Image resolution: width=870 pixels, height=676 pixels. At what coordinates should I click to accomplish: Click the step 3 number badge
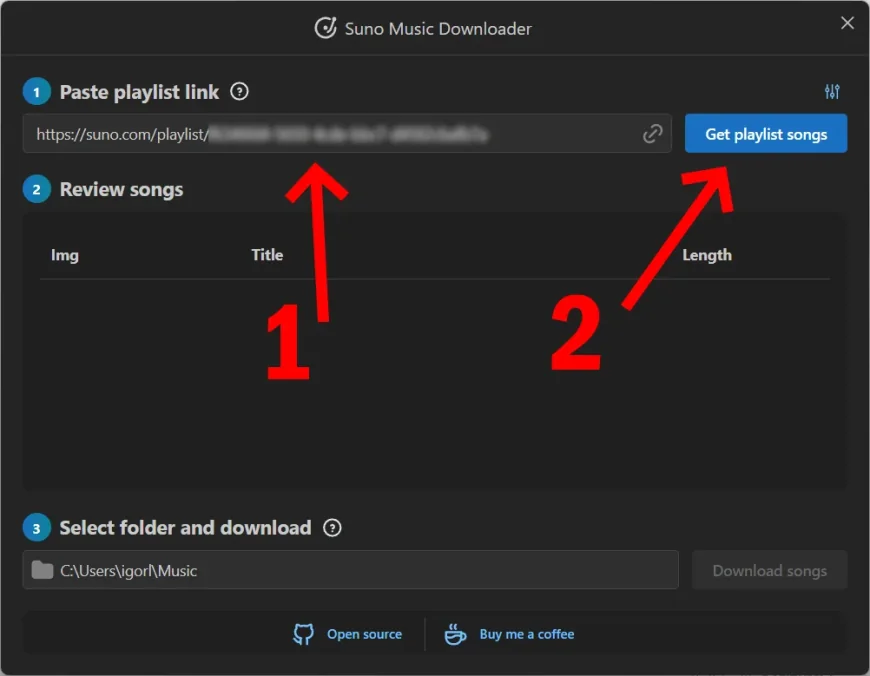(x=37, y=528)
